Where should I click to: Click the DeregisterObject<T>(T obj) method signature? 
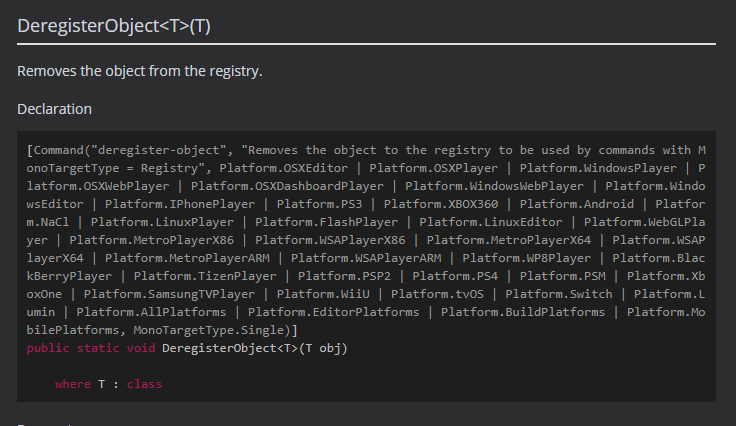click(255, 348)
